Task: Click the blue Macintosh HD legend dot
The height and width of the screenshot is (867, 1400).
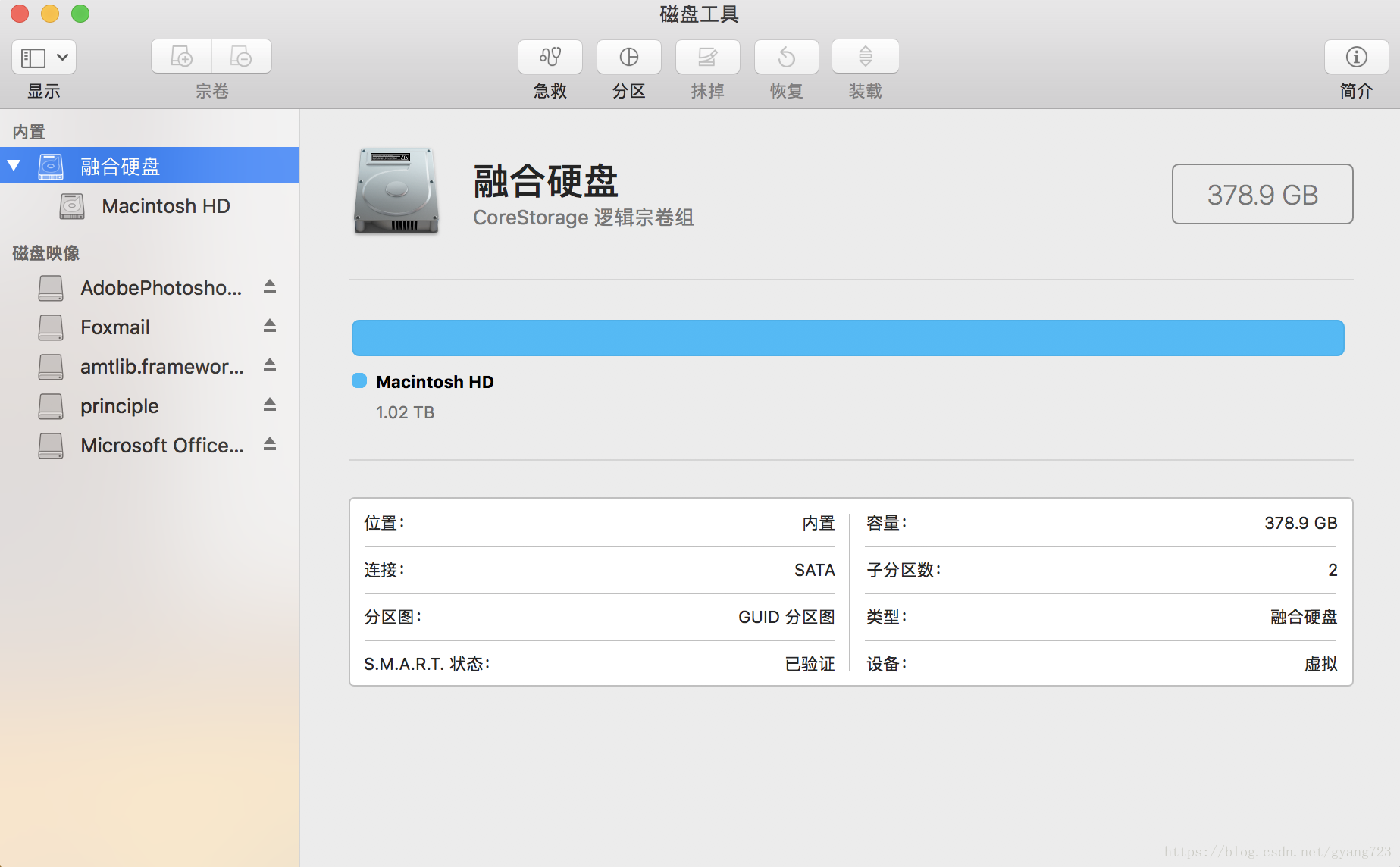Action: [359, 380]
